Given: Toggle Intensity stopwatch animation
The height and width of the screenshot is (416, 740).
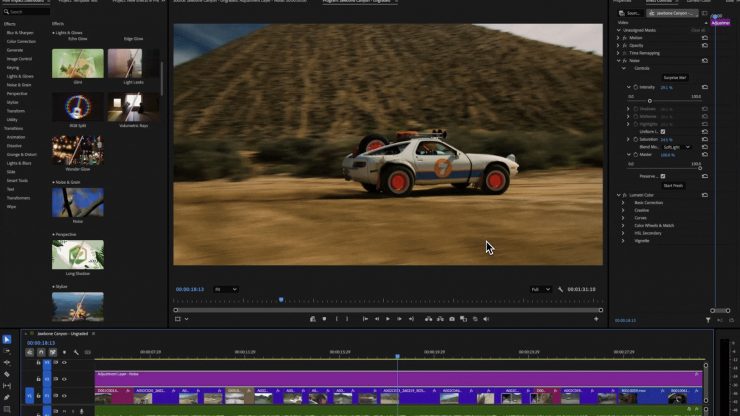Looking at the screenshot, I should point(636,87).
